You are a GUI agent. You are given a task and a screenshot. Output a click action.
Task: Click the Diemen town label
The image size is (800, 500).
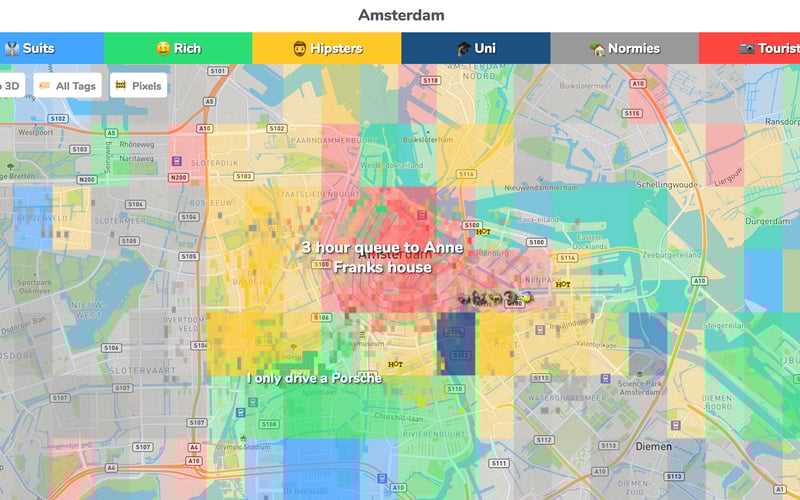point(654,446)
